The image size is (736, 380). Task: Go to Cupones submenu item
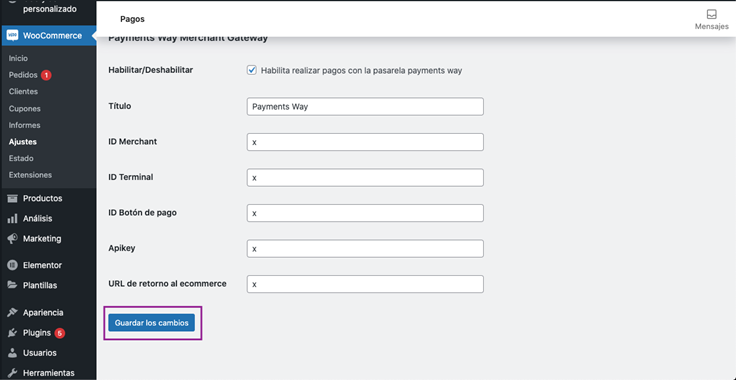24,108
